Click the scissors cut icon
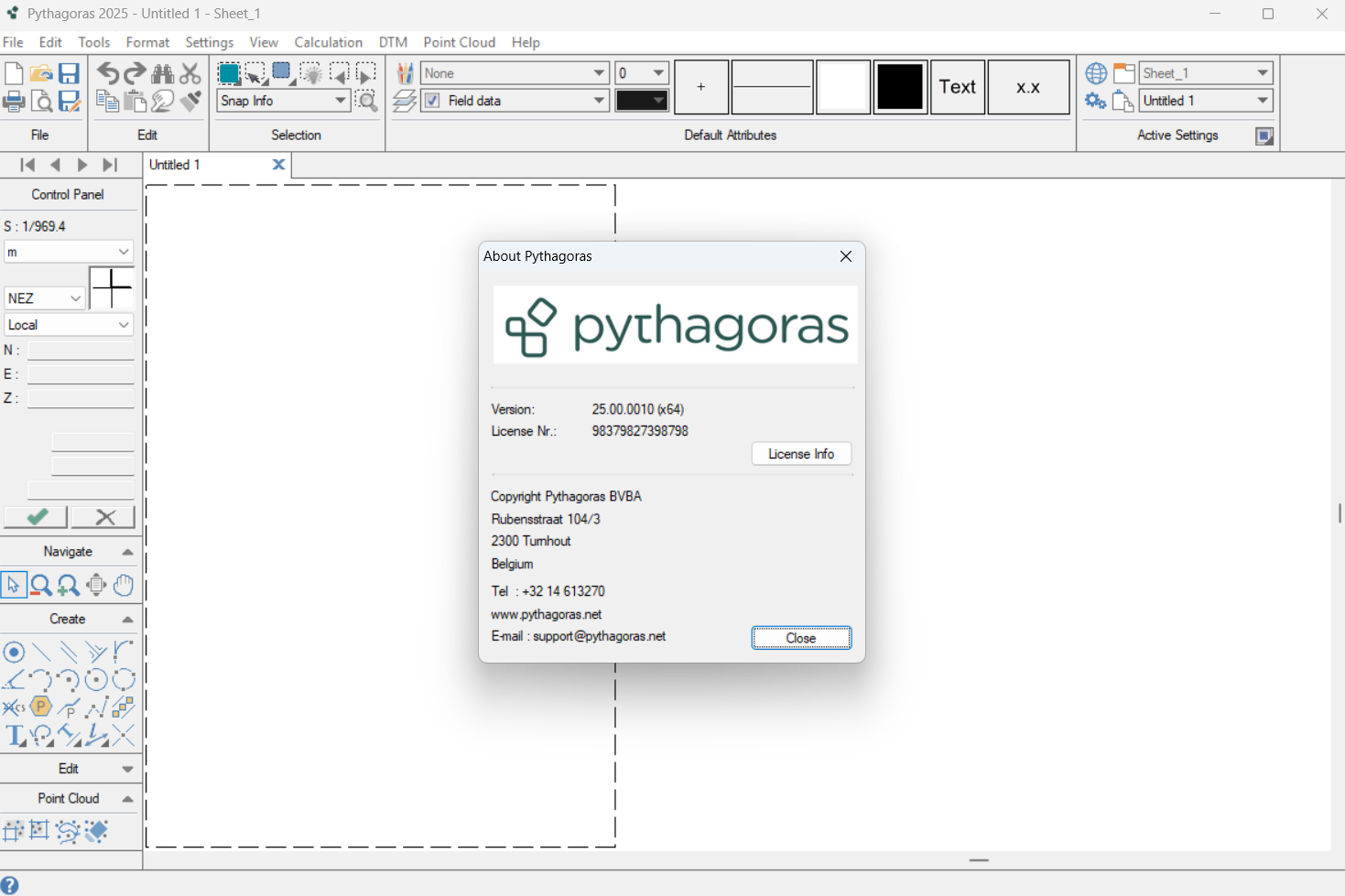The height and width of the screenshot is (896, 1345). (190, 73)
